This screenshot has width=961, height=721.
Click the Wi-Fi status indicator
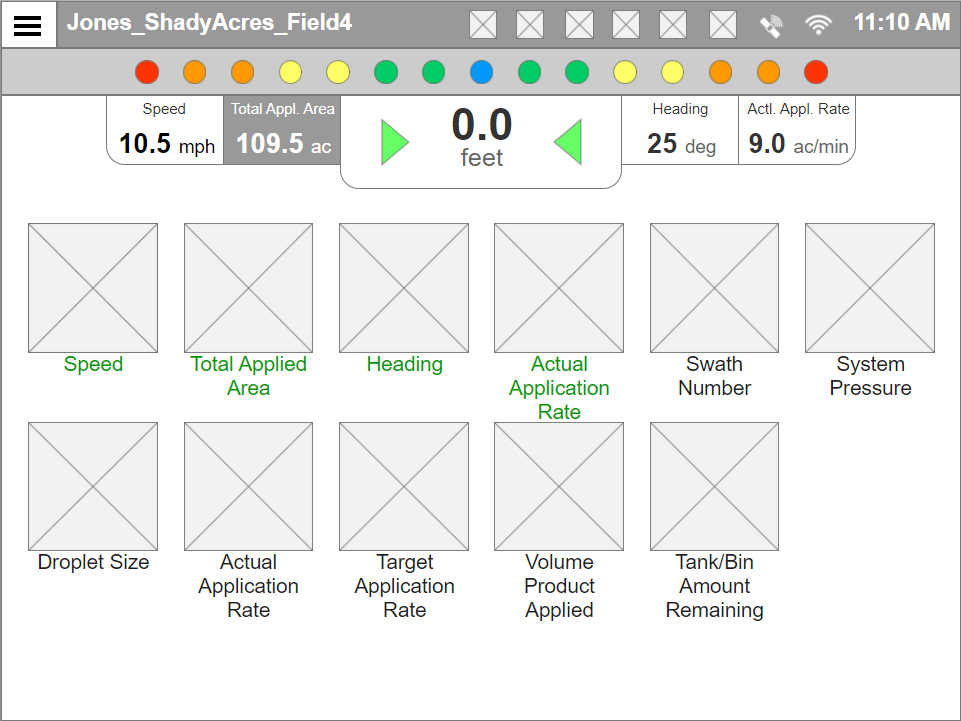pyautogui.click(x=819, y=23)
